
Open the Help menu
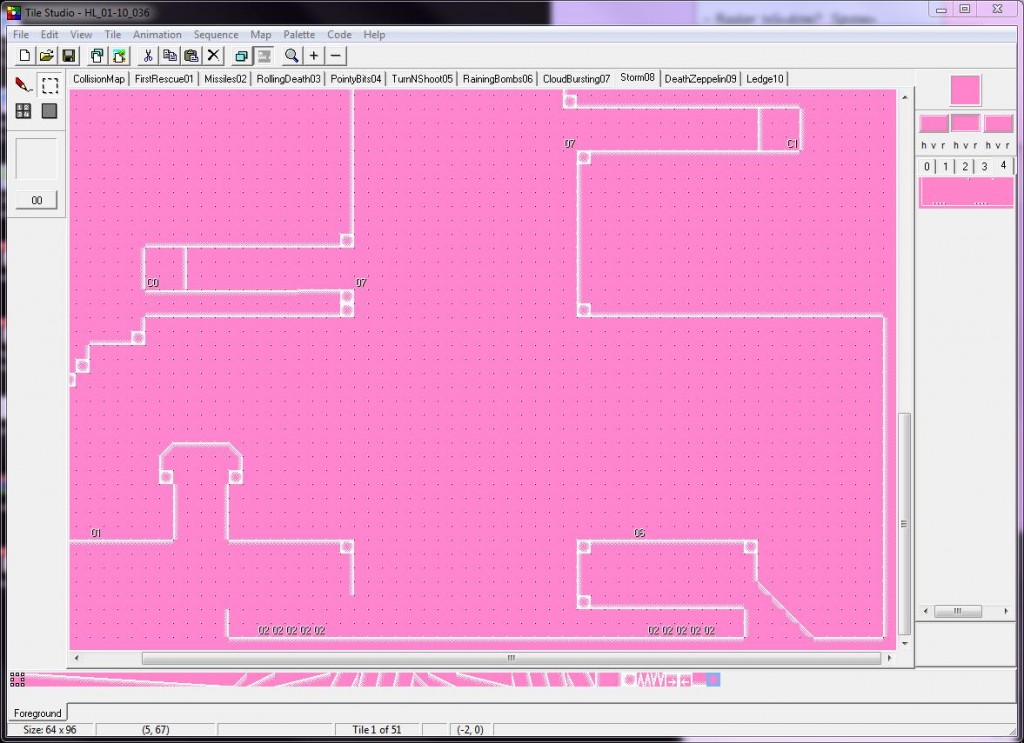point(374,35)
